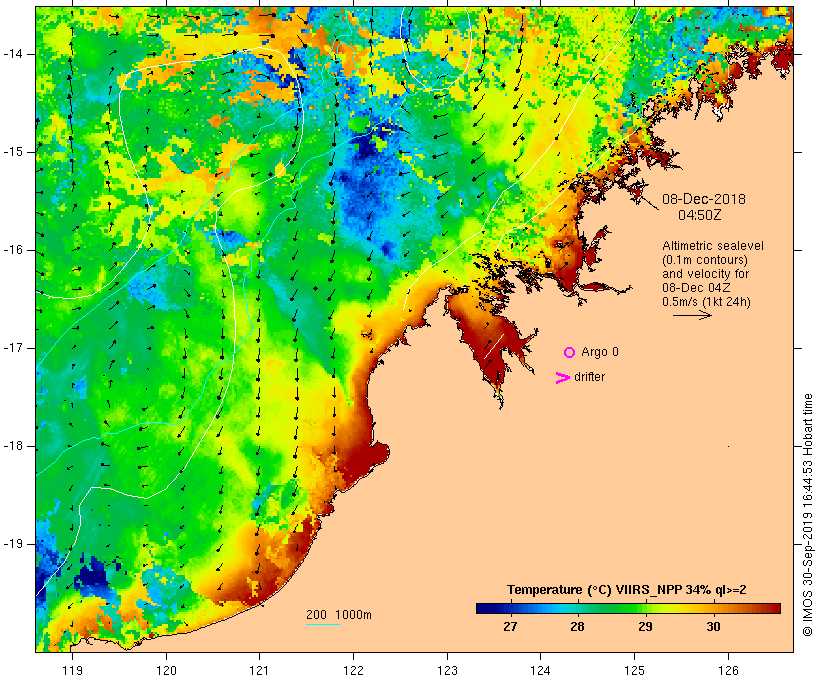
Task: Click the '0.5m/s (1kt 24h)' text
Action: 707,302
